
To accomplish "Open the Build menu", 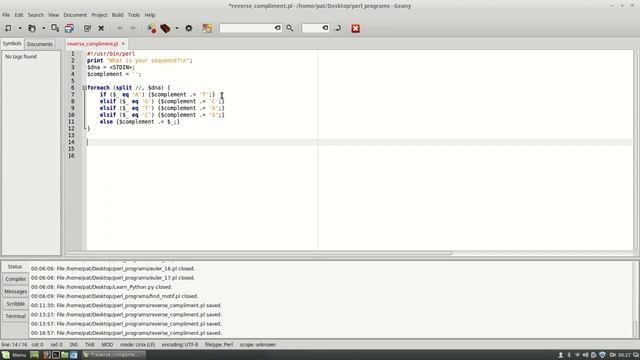I will [x=118, y=15].
